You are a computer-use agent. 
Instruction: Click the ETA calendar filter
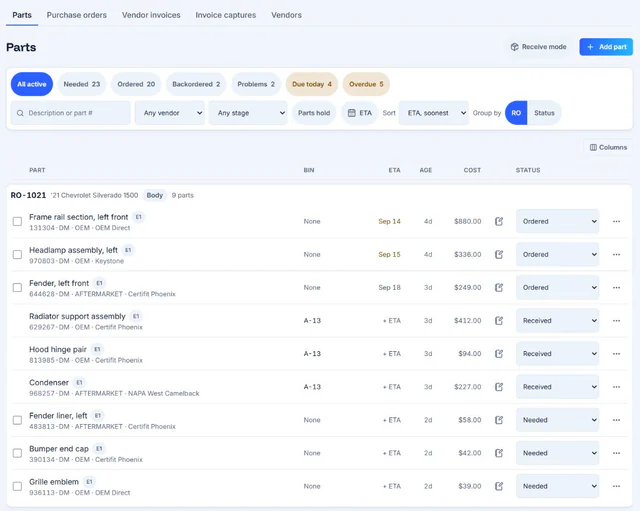click(x=360, y=113)
